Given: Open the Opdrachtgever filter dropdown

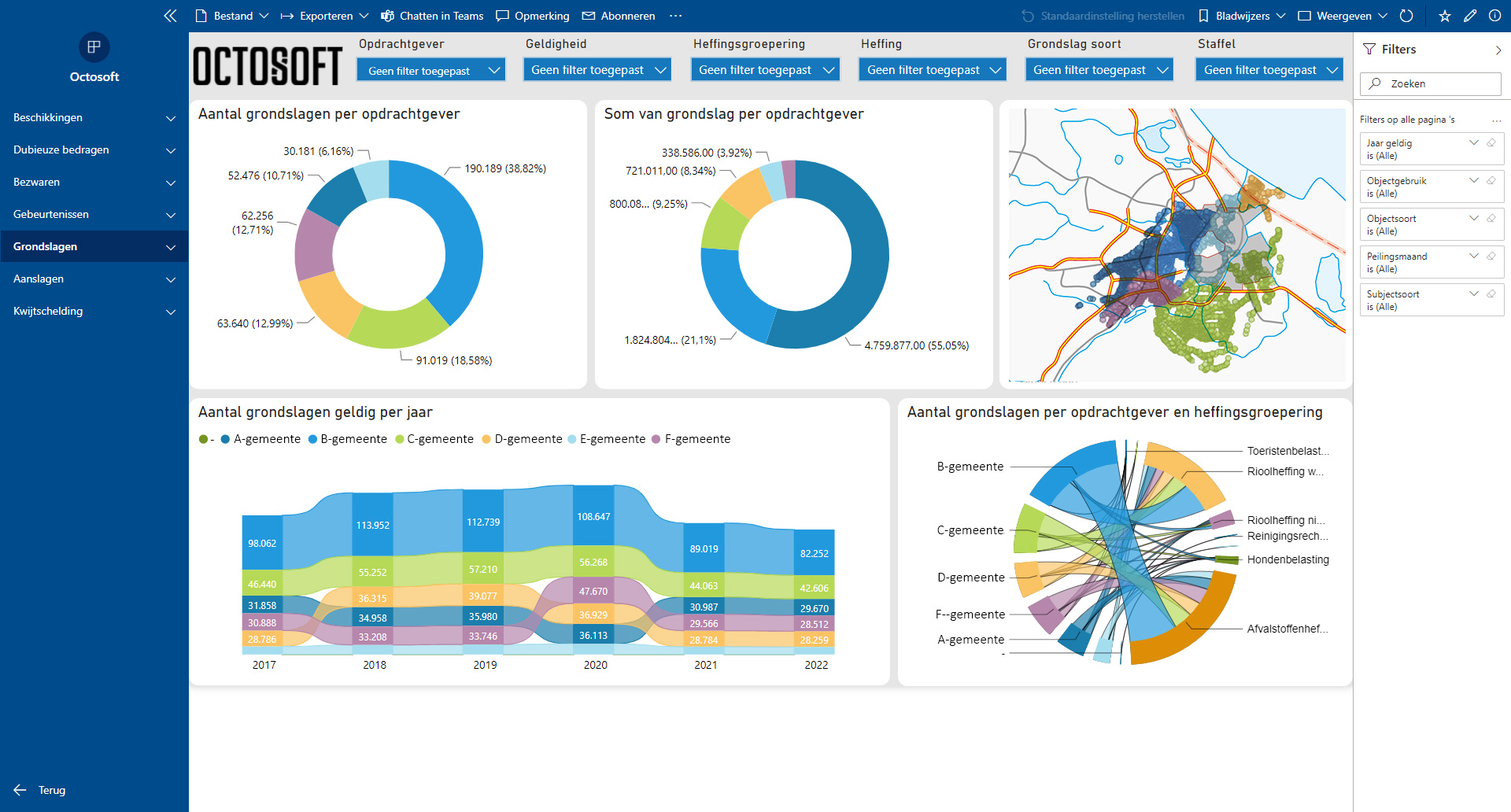Looking at the screenshot, I should point(430,70).
